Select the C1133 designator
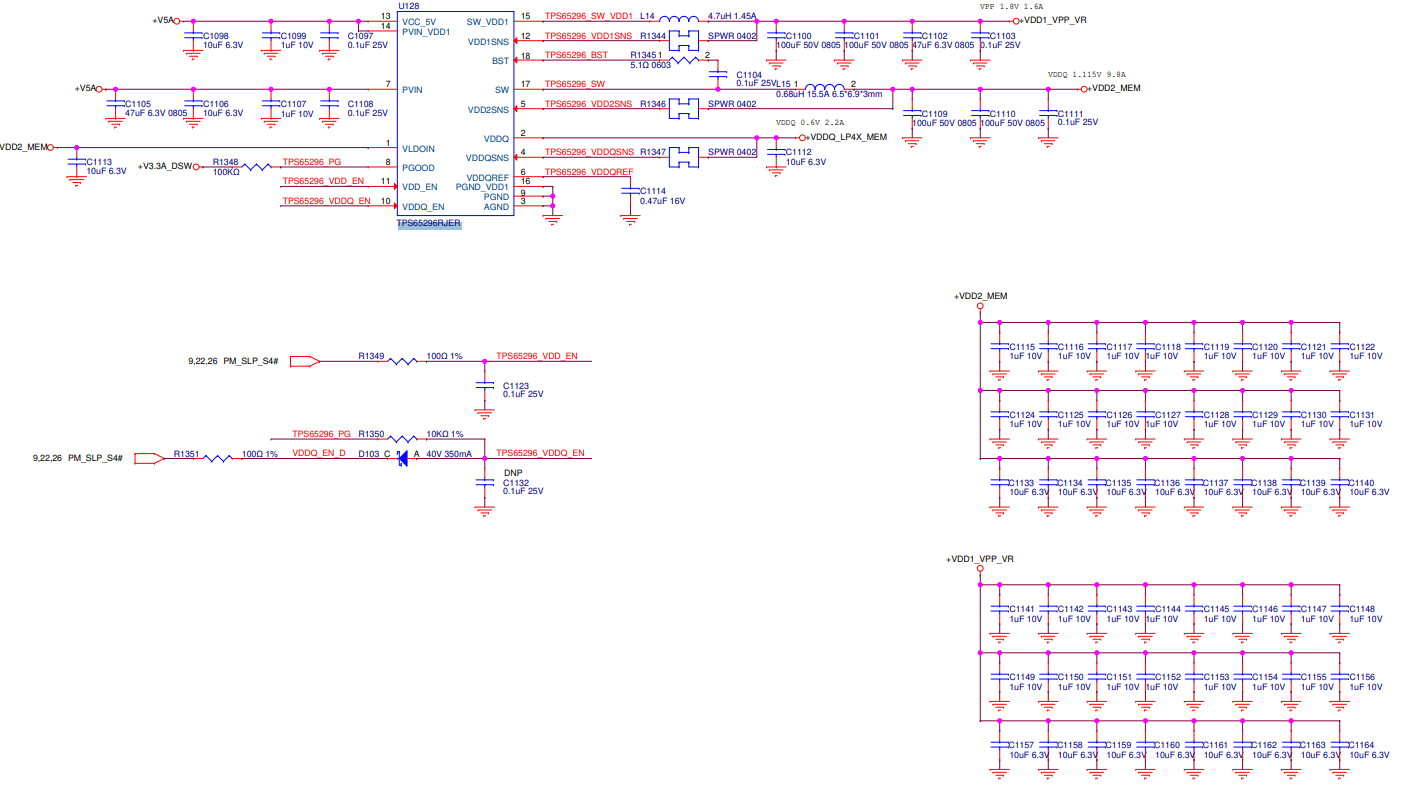The image size is (1410, 806). click(x=1022, y=483)
